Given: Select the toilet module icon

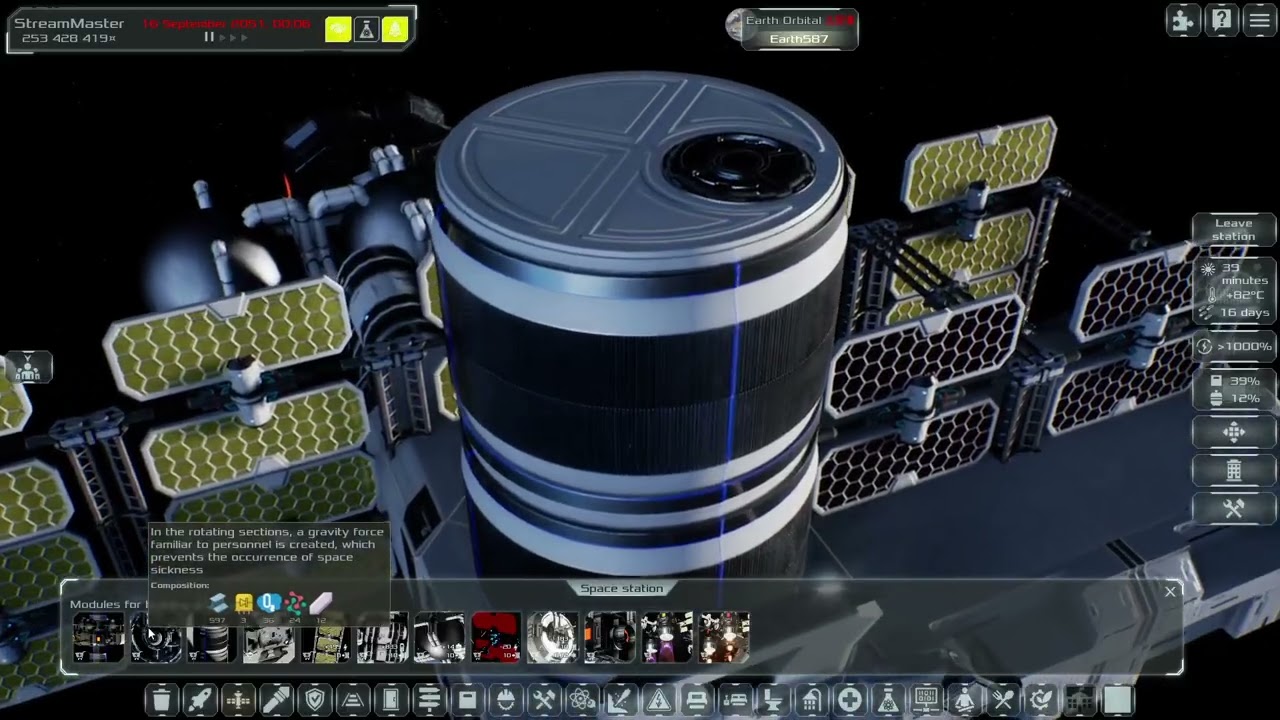Looking at the screenshot, I should (773, 700).
